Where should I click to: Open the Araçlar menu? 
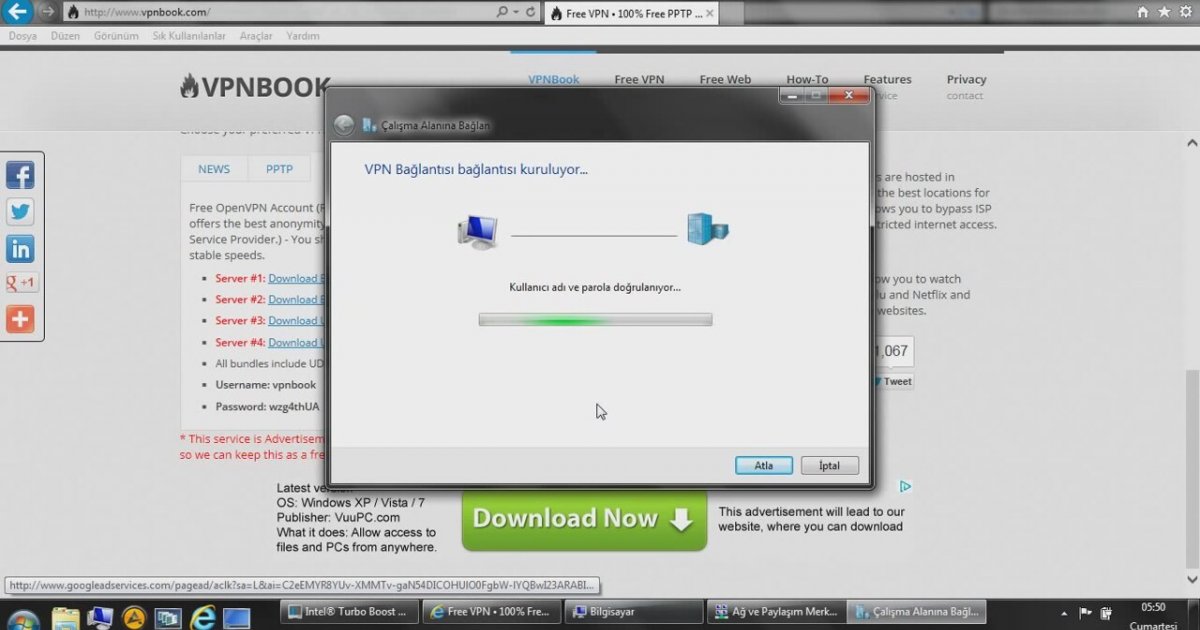tap(256, 36)
